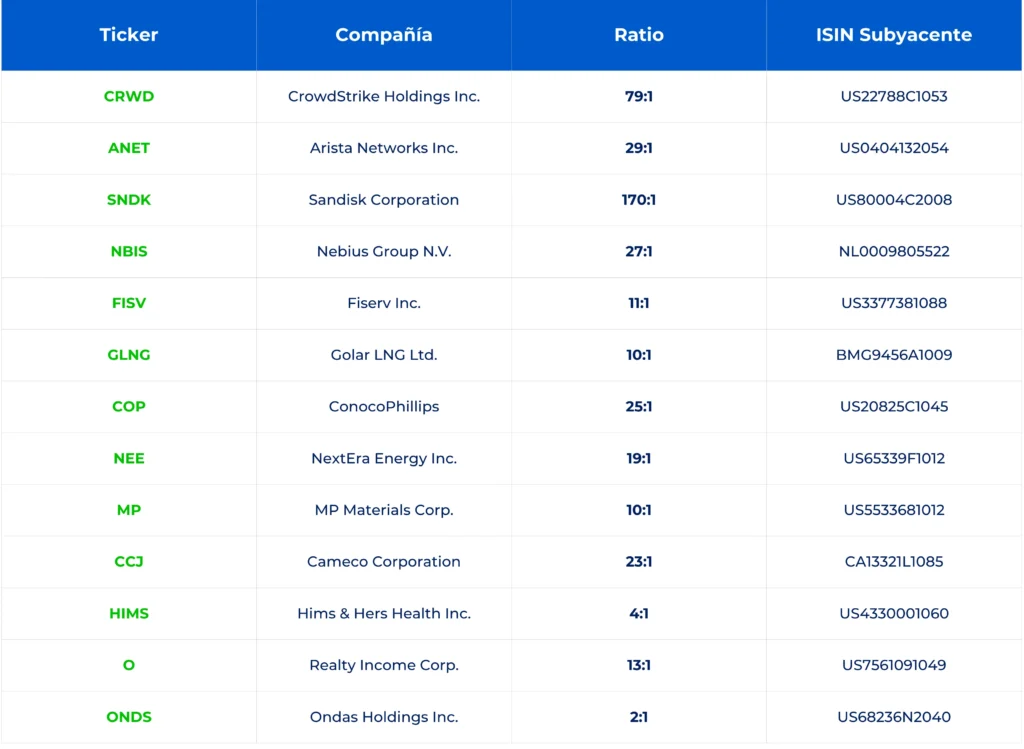Click NextEra Energy Inc. company name
Viewport: 1024px width, 749px height.
tap(384, 458)
